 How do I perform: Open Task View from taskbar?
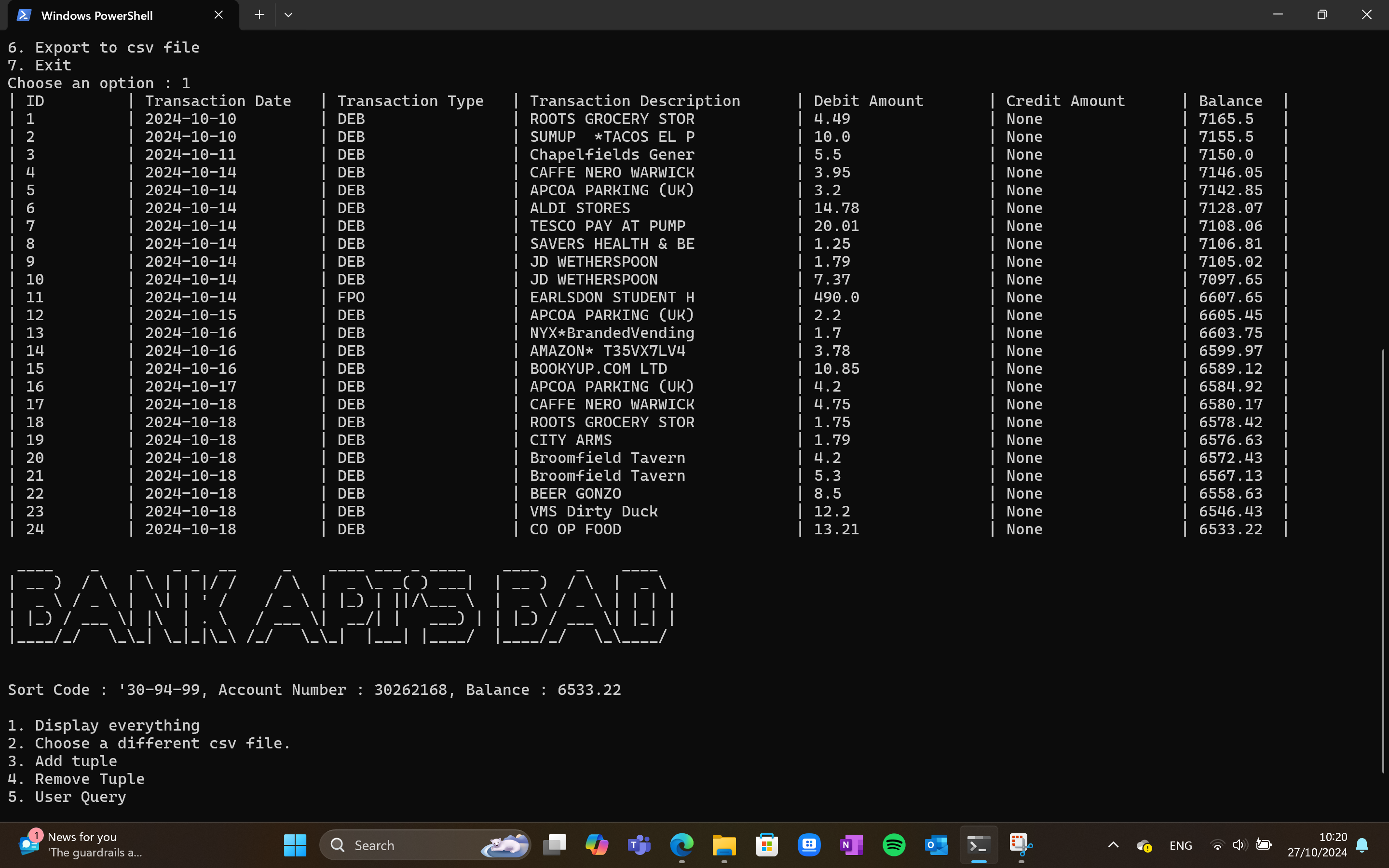(x=555, y=845)
